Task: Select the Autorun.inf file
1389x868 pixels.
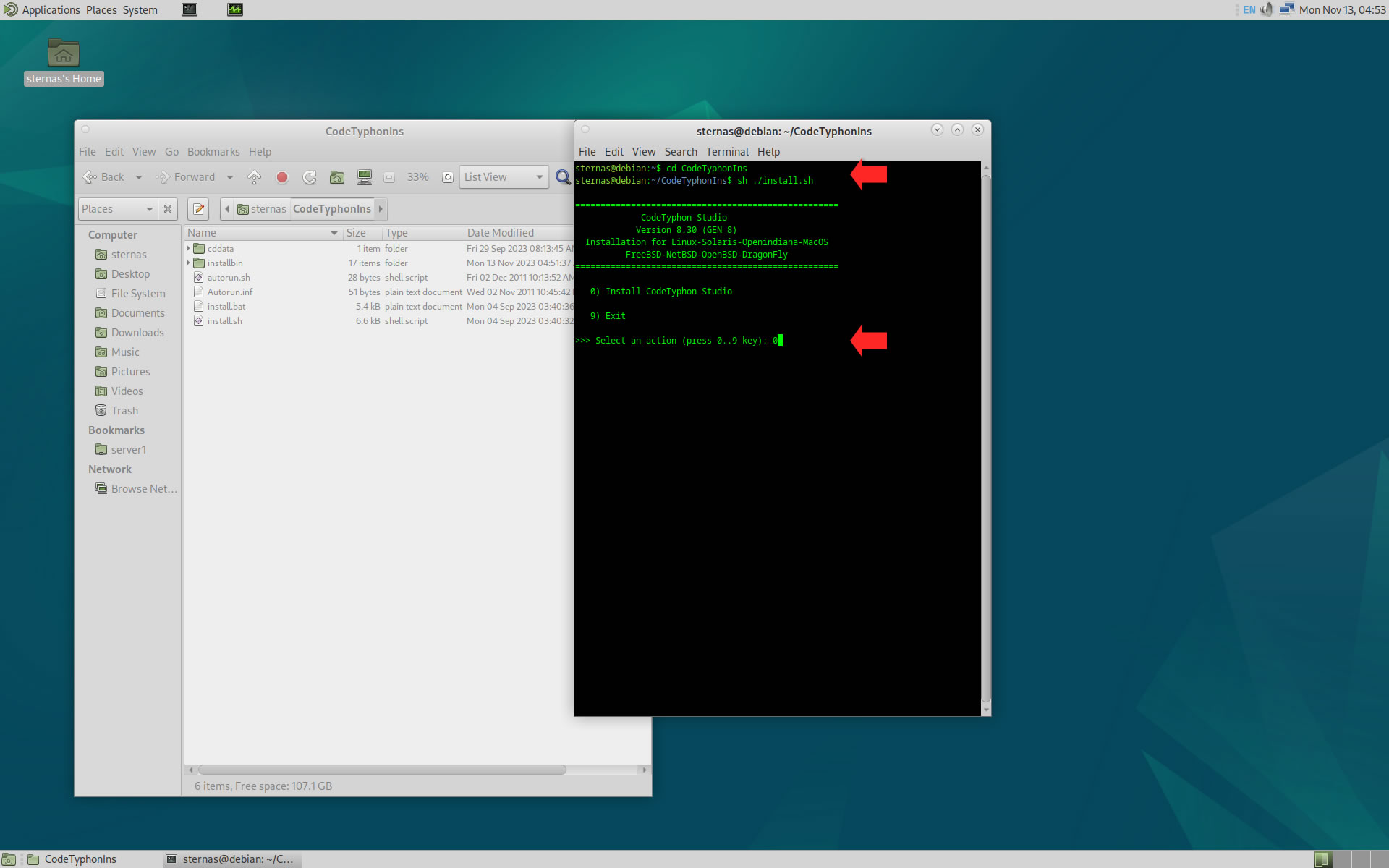Action: (229, 292)
